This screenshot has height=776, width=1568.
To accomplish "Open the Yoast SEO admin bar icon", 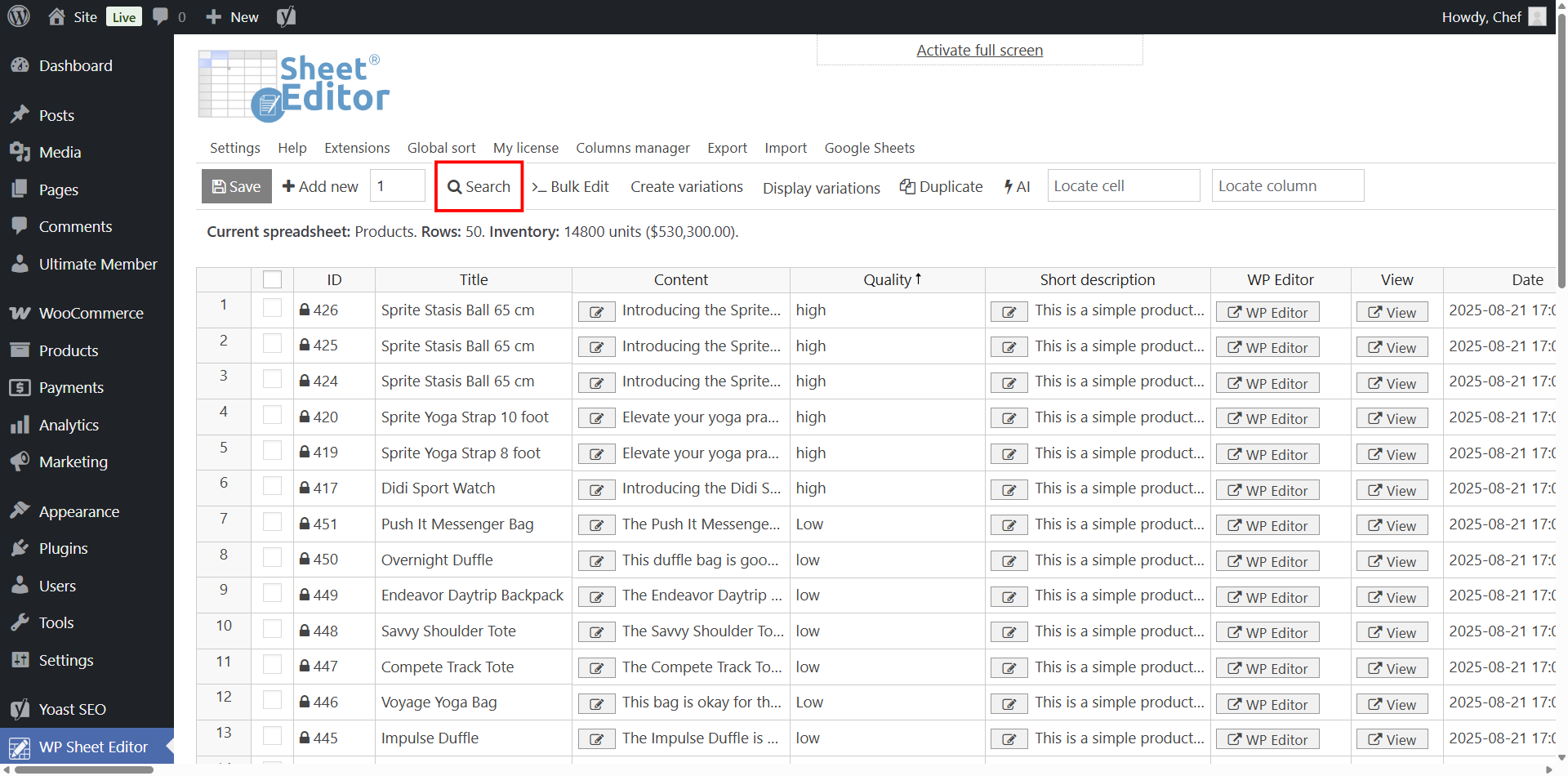I will click(286, 16).
